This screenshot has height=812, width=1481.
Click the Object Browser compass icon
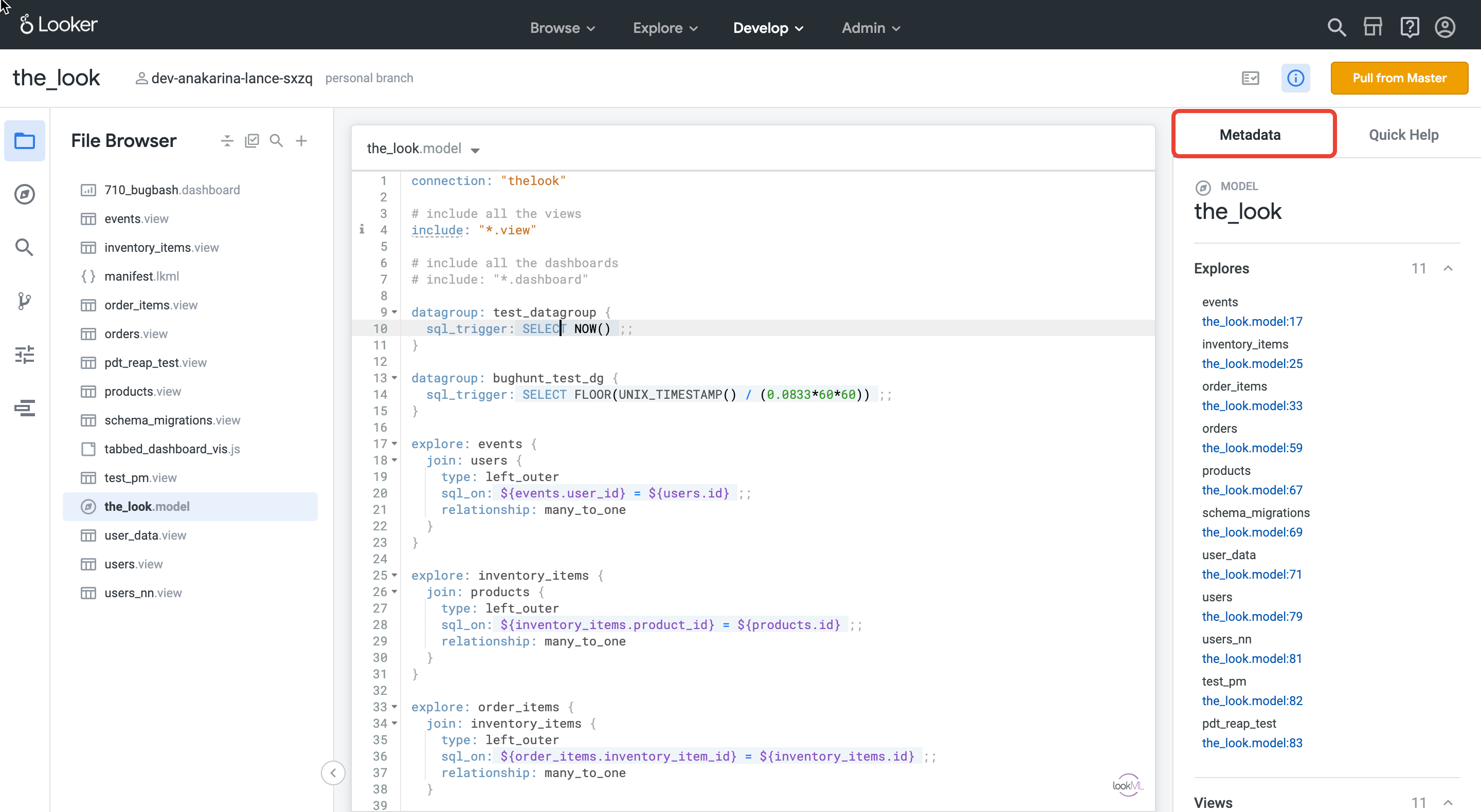click(24, 194)
